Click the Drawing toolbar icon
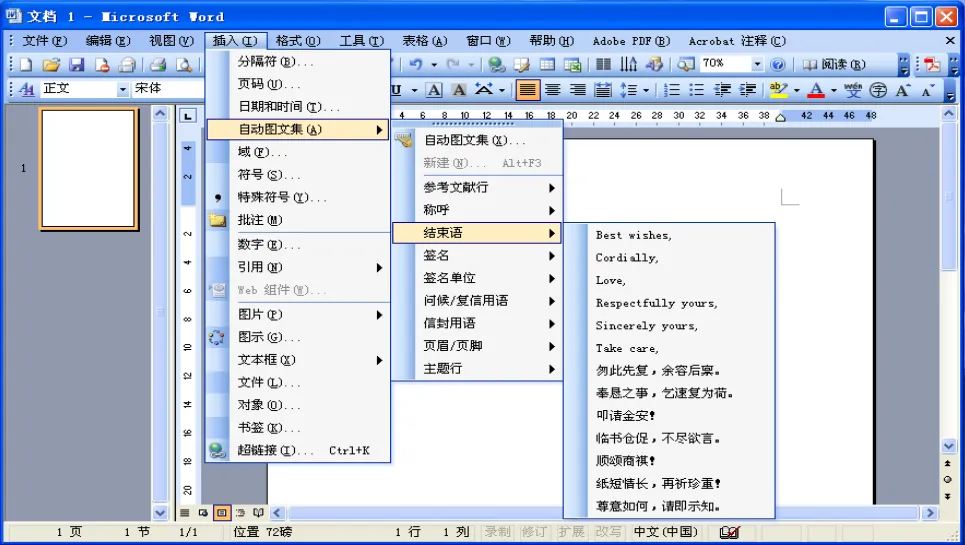The width and height of the screenshot is (965, 545). click(x=654, y=64)
